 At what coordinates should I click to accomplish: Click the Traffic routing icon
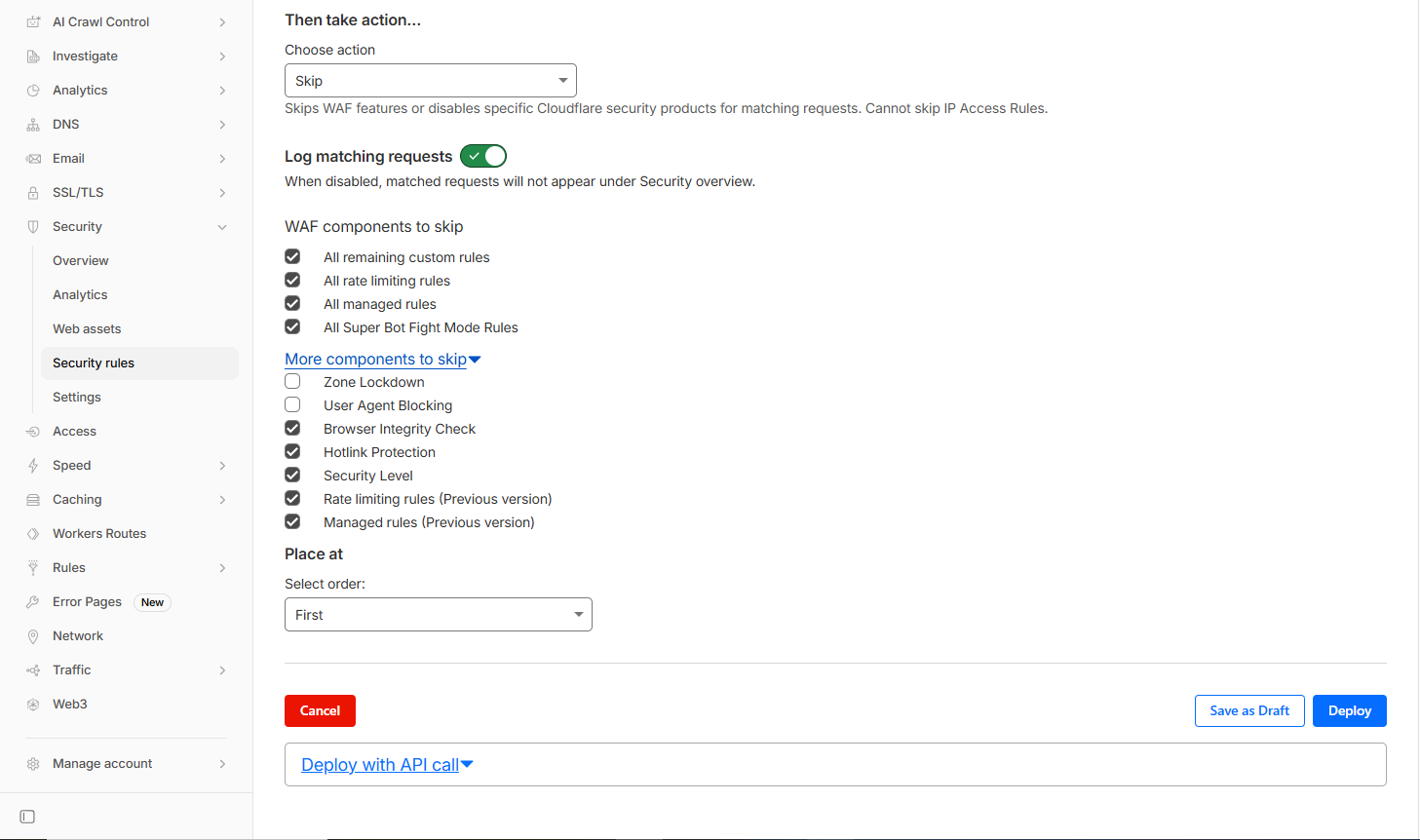coord(33,669)
